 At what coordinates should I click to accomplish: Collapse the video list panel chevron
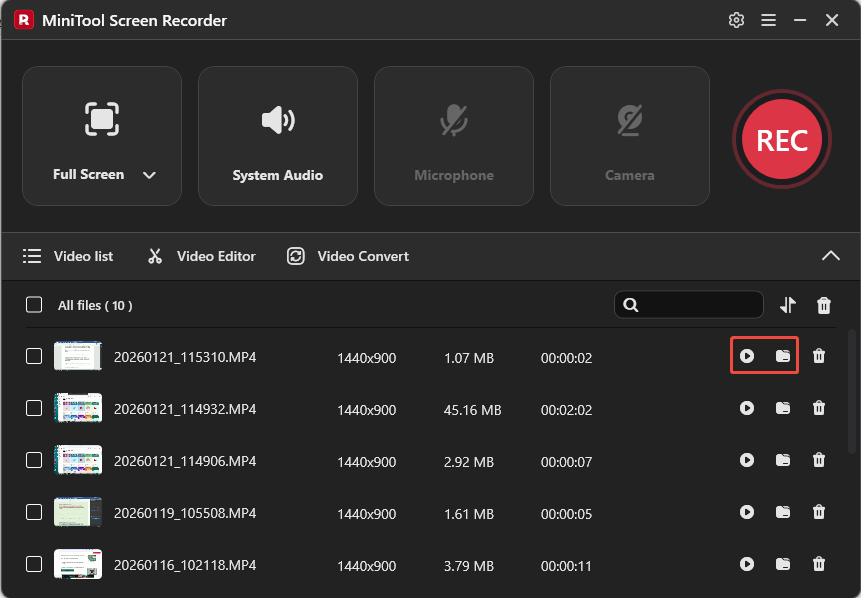[x=830, y=256]
